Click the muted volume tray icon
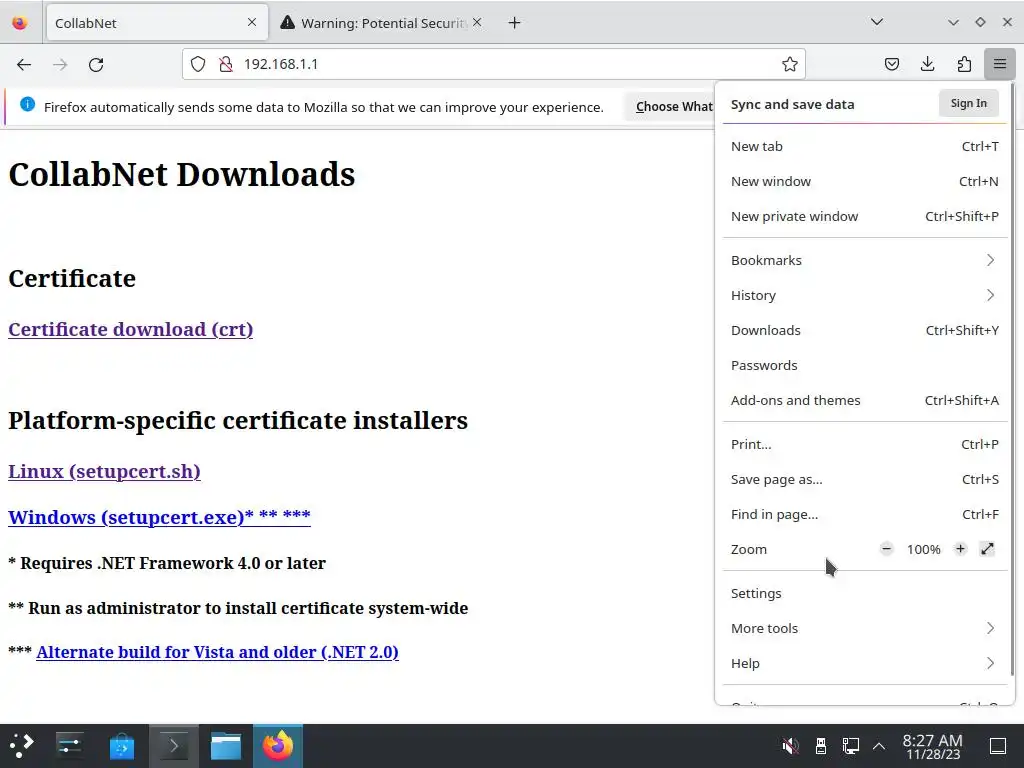This screenshot has width=1024, height=768. pyautogui.click(x=790, y=746)
